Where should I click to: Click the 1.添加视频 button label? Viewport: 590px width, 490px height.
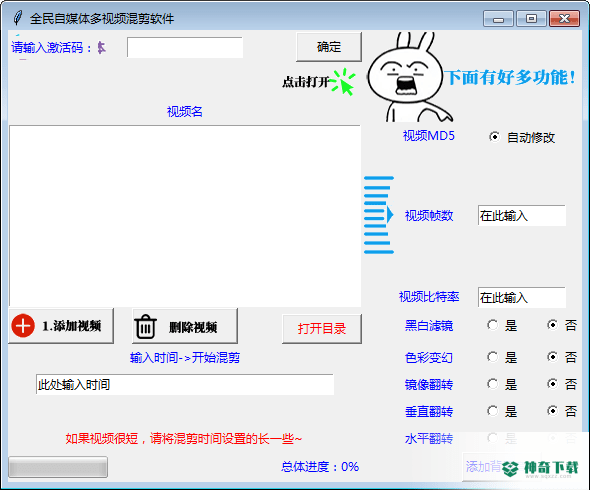[72, 326]
